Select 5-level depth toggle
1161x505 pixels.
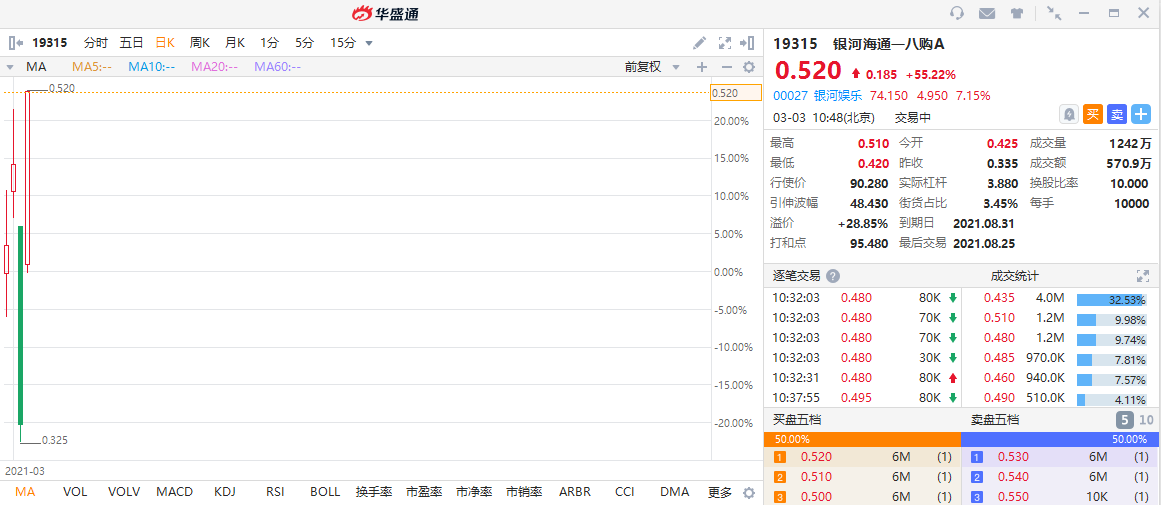pyautogui.click(x=1125, y=421)
